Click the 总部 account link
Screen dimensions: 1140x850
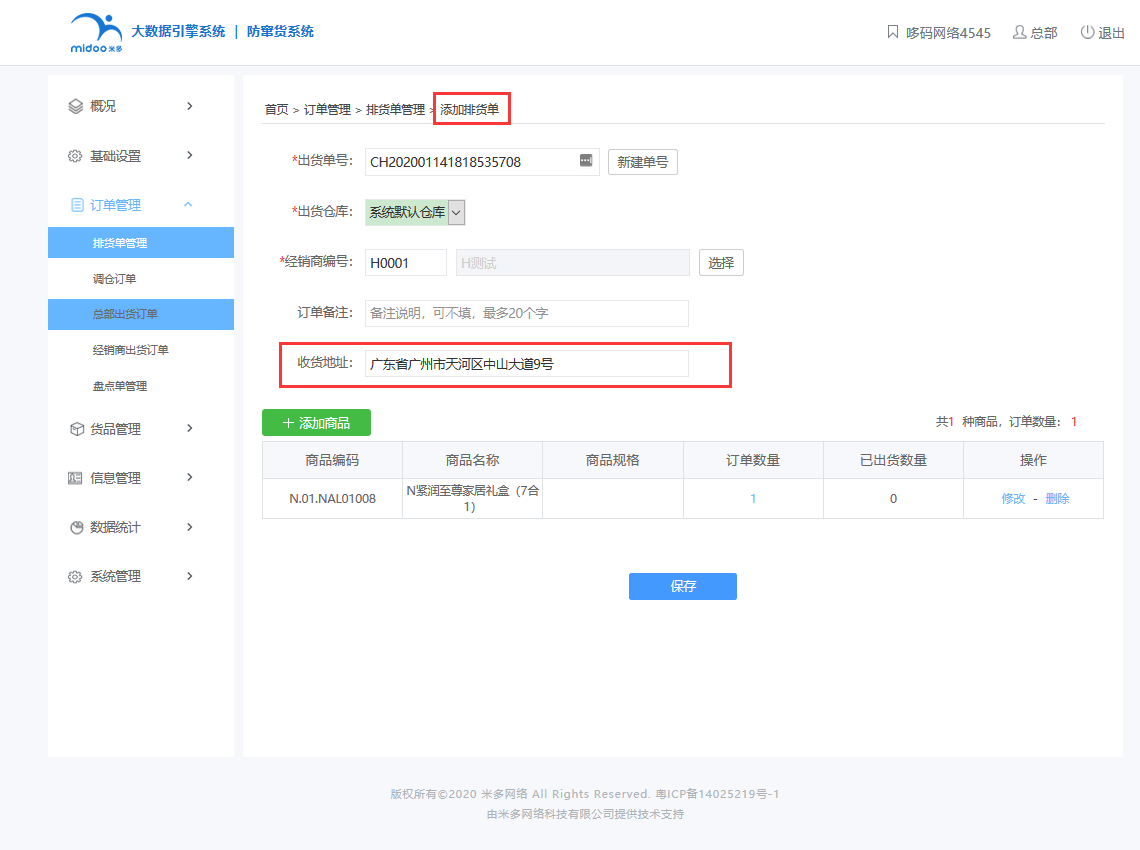click(x=1043, y=33)
